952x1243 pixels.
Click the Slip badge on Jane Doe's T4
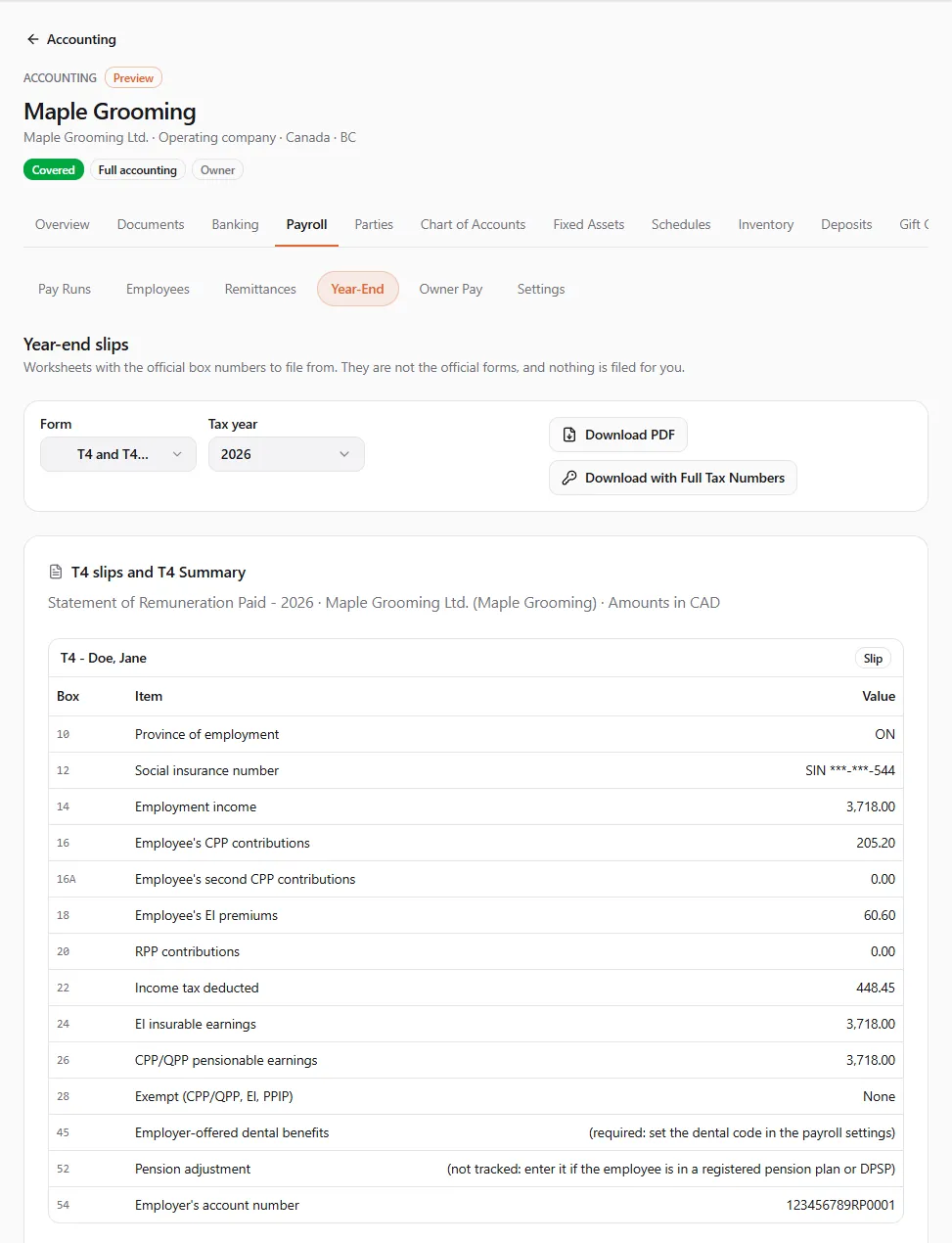pos(873,659)
